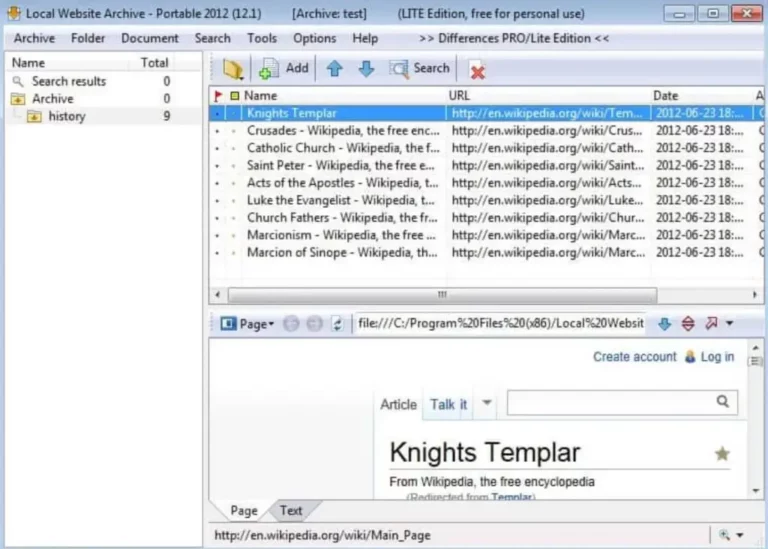Select the history folder
The height and width of the screenshot is (549, 768).
(67, 117)
